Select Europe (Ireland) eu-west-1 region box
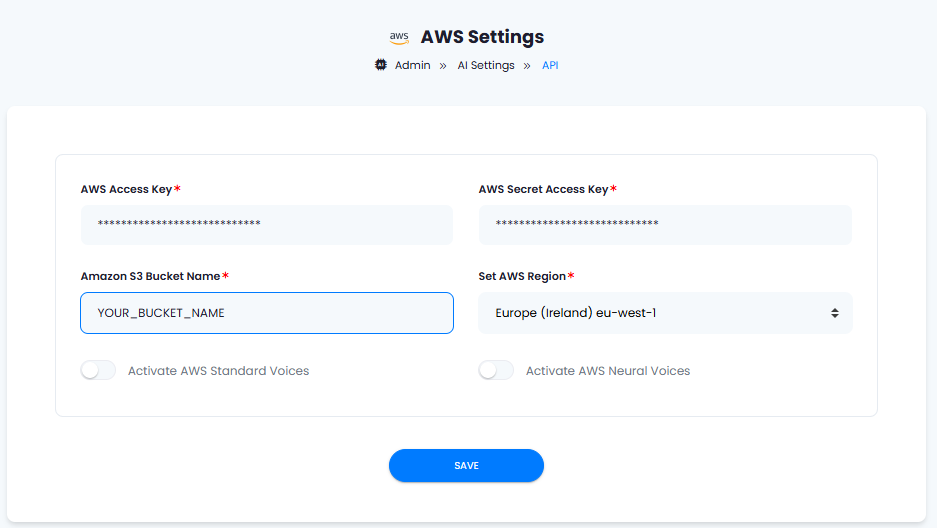937x528 pixels. pyautogui.click(x=665, y=313)
